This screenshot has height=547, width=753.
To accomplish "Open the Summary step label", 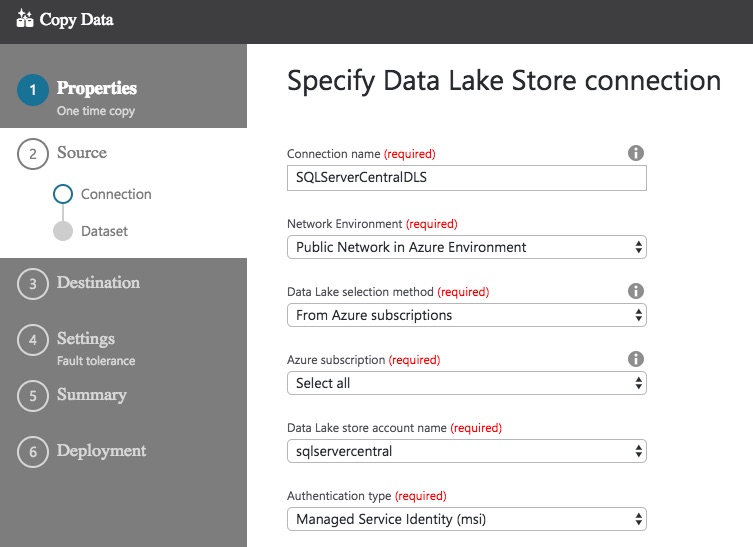I will point(92,395).
